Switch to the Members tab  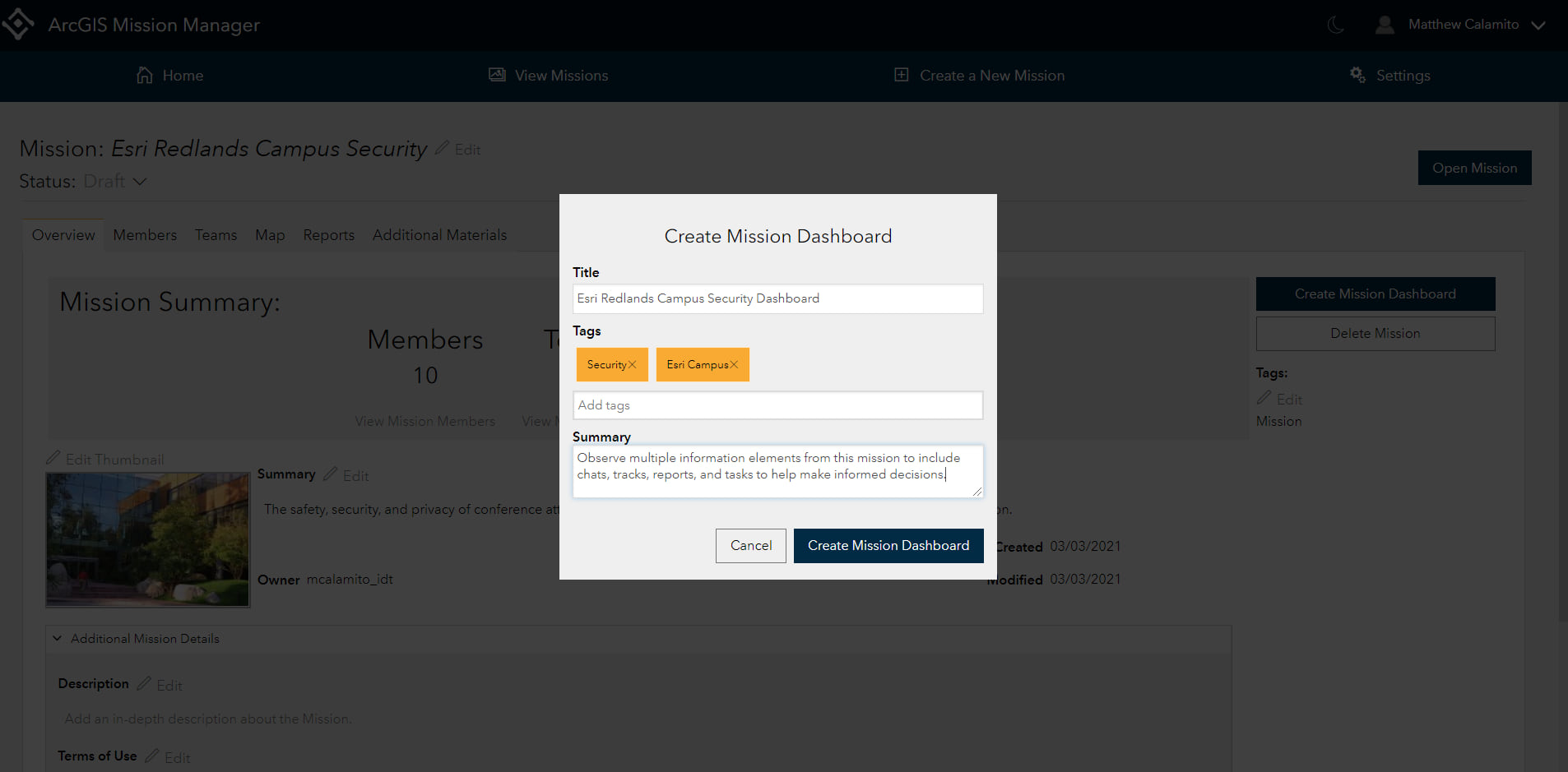pos(145,235)
